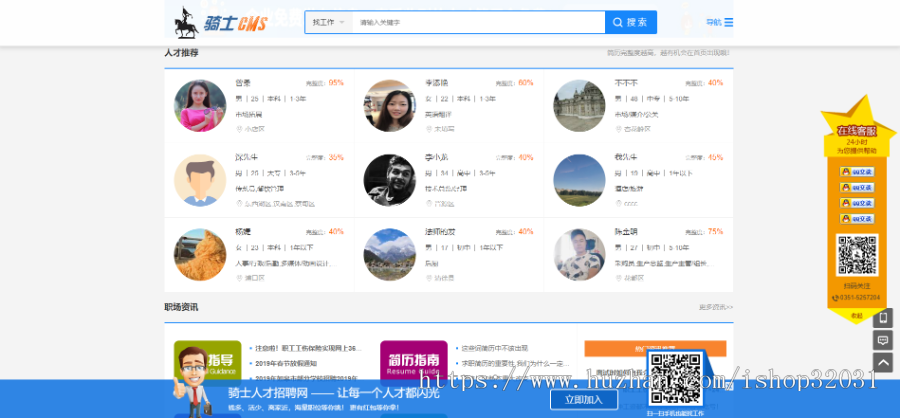This screenshot has width=900, height=418.
Task: Click the 人才推荐 section heading
Action: [181, 53]
